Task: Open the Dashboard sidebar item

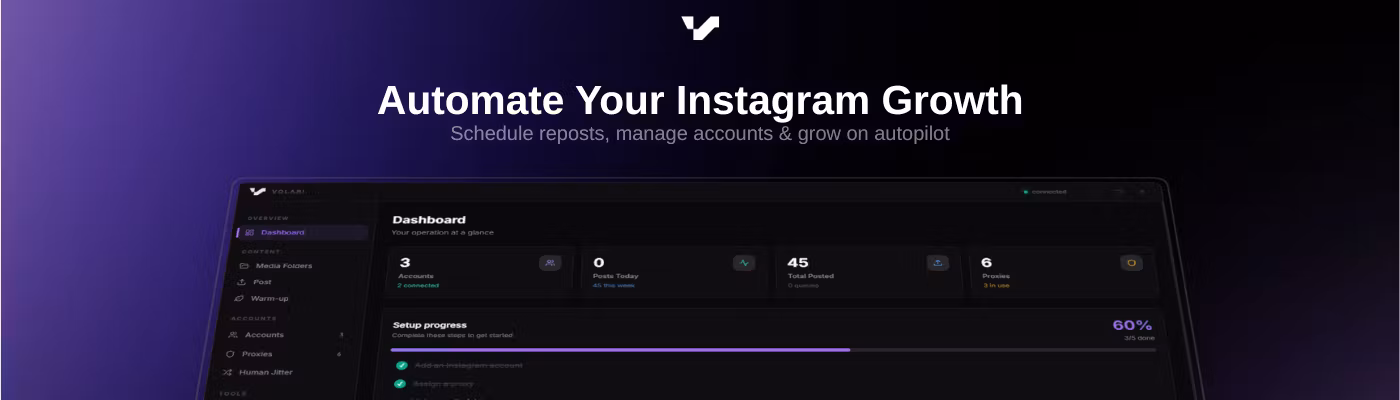Action: pos(282,233)
